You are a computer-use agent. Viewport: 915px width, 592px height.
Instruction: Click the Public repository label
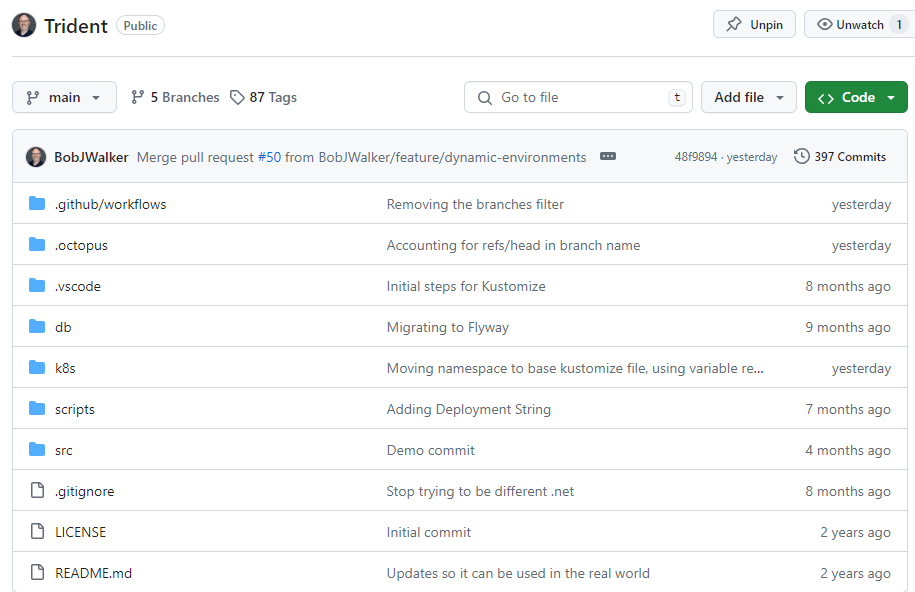coord(140,25)
